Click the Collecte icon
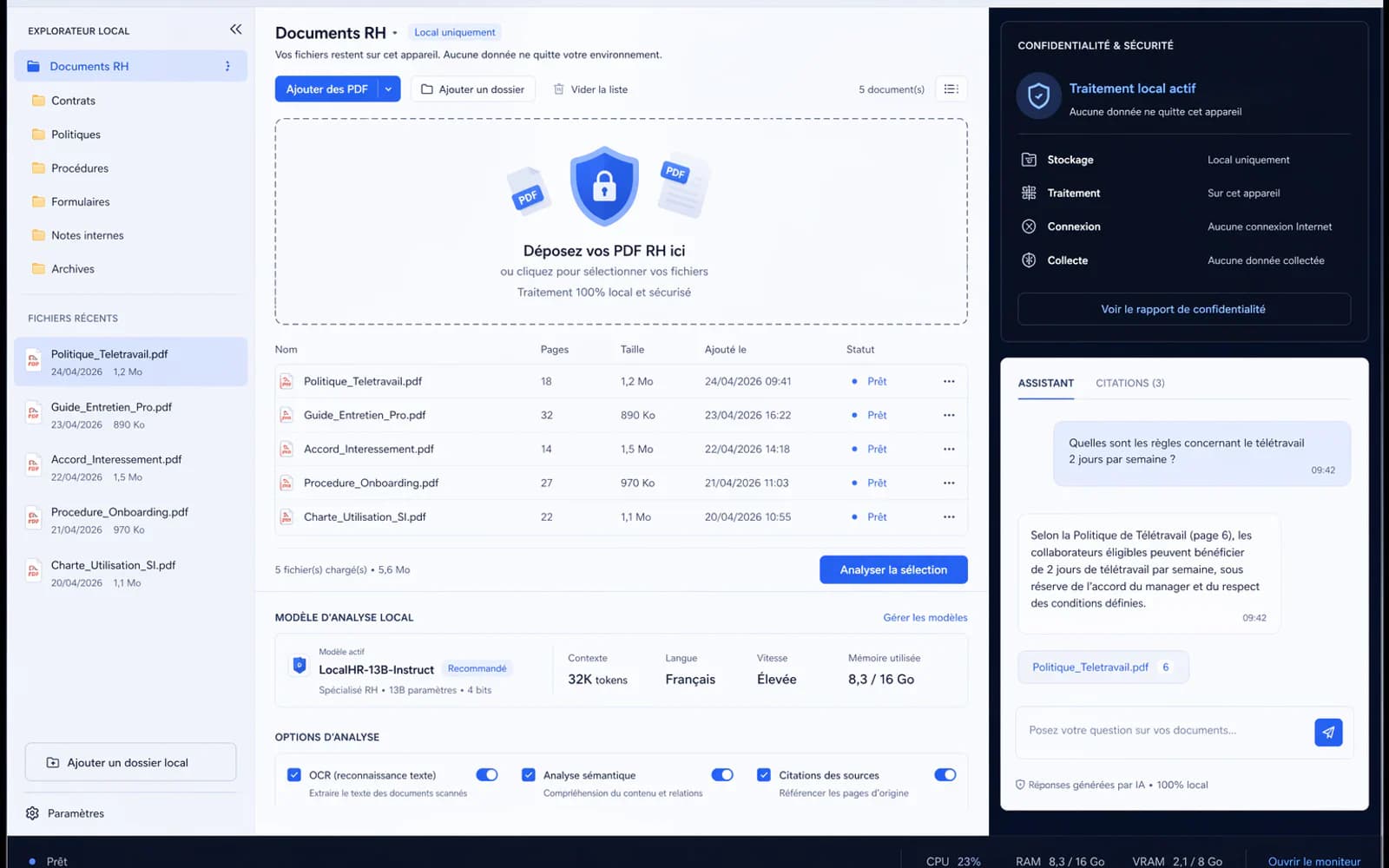 coord(1029,260)
